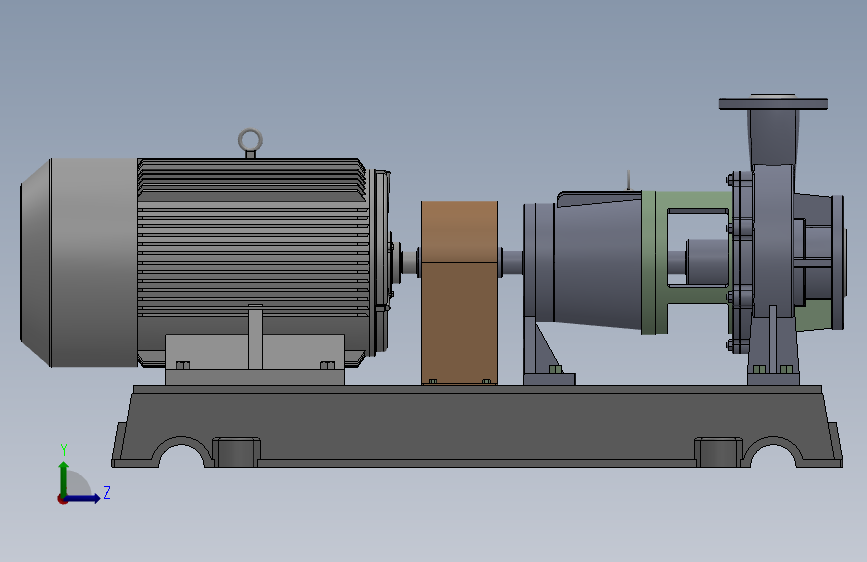867x562 pixels.
Task: Select the left anchor boss on the base
Action: click(237, 452)
